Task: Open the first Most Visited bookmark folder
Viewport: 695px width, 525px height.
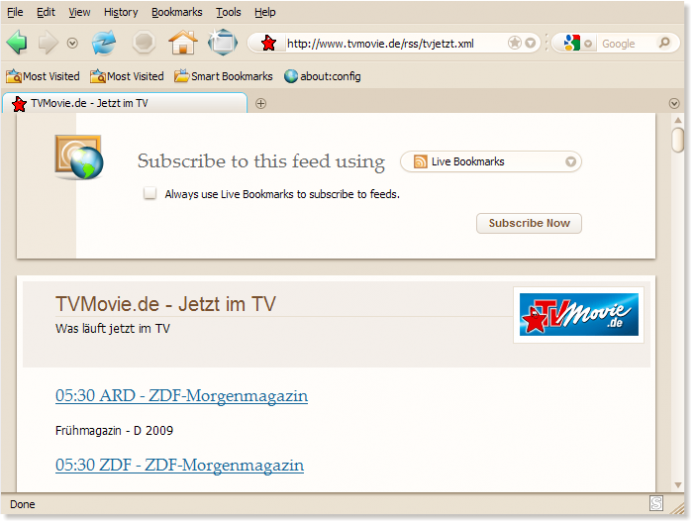Action: coord(43,76)
